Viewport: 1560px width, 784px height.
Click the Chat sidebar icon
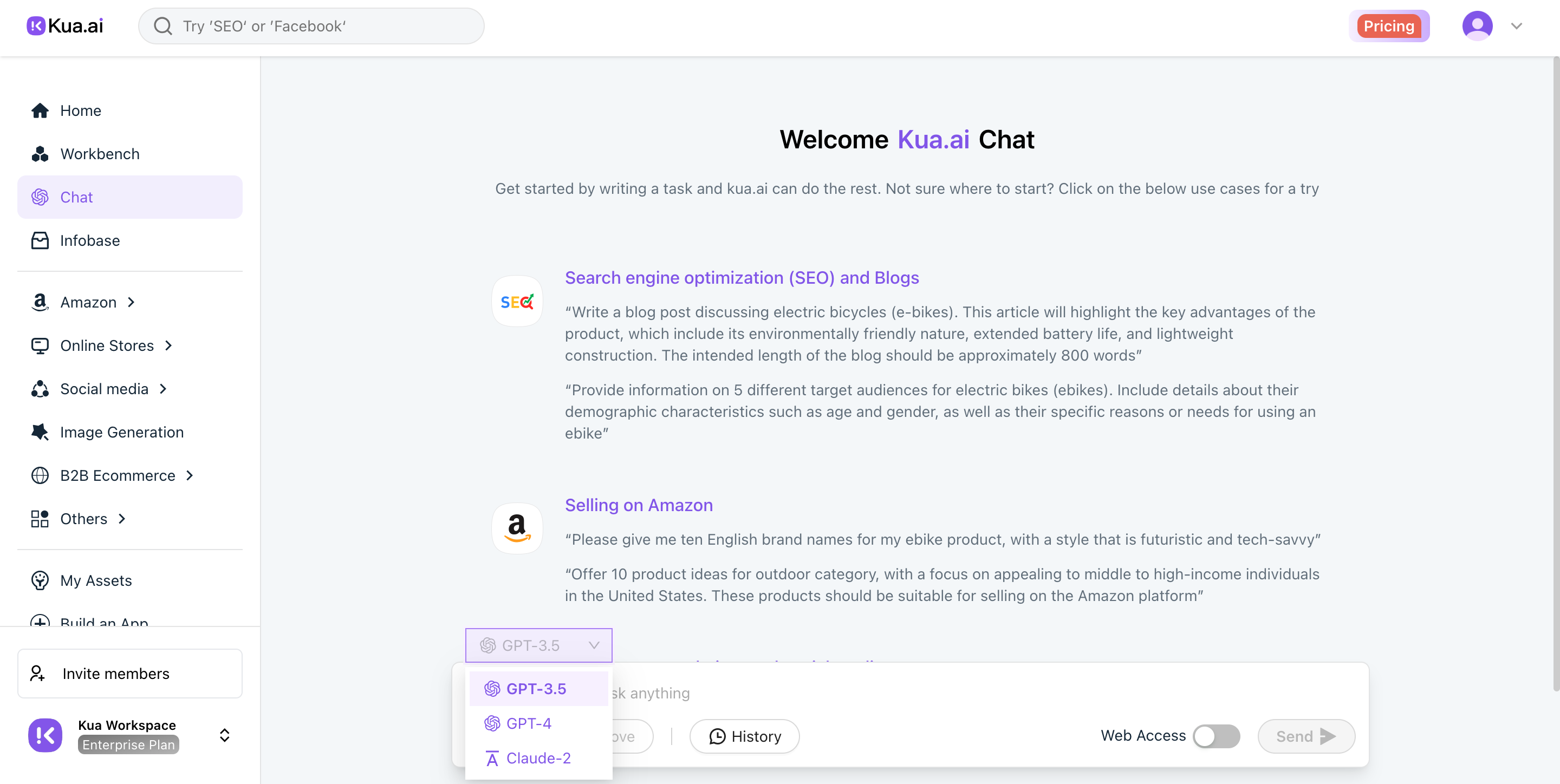coord(40,198)
